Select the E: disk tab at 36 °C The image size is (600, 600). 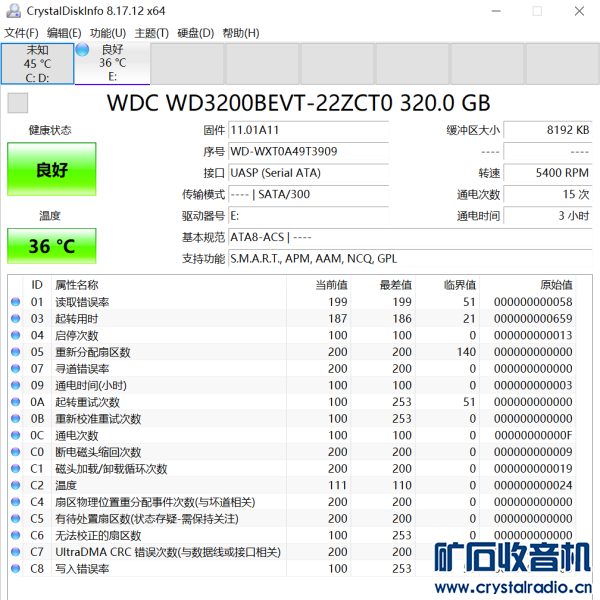112,64
